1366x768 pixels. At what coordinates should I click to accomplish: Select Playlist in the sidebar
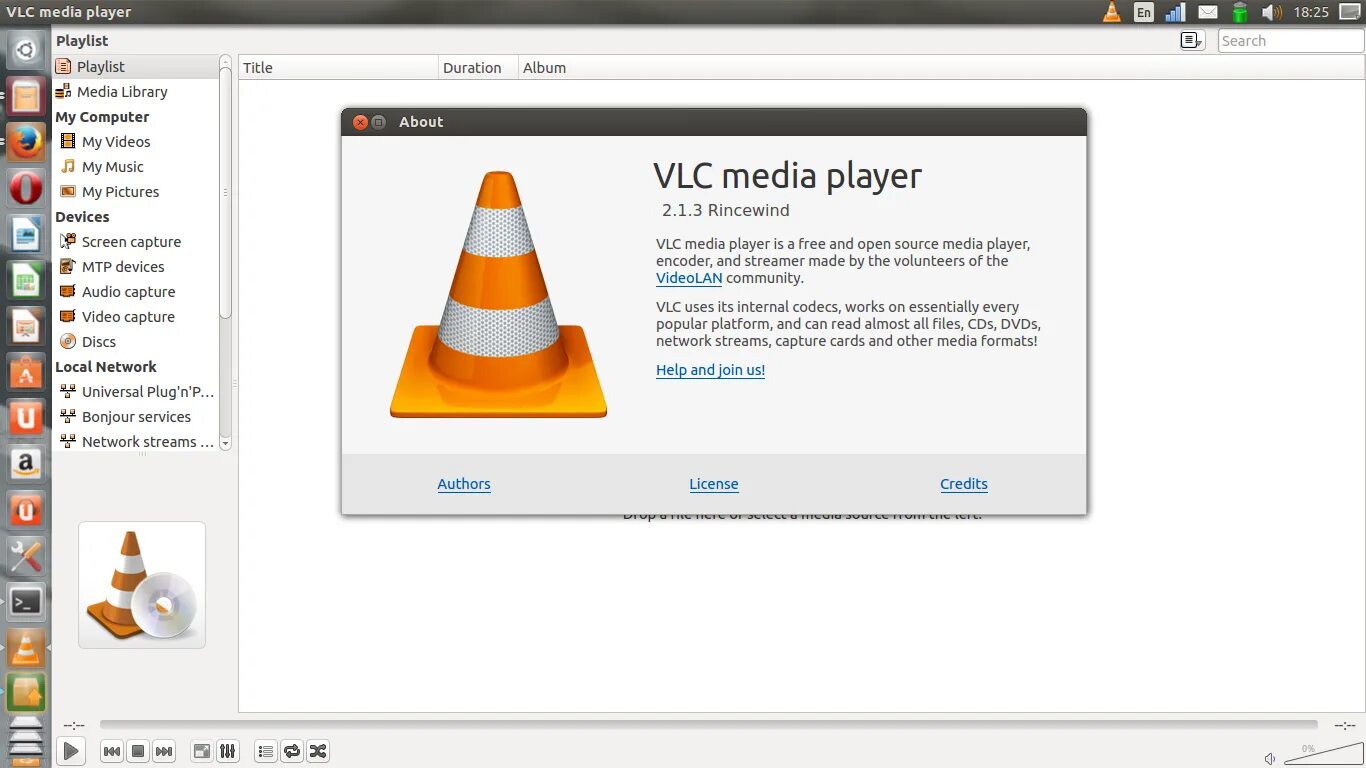point(135,66)
